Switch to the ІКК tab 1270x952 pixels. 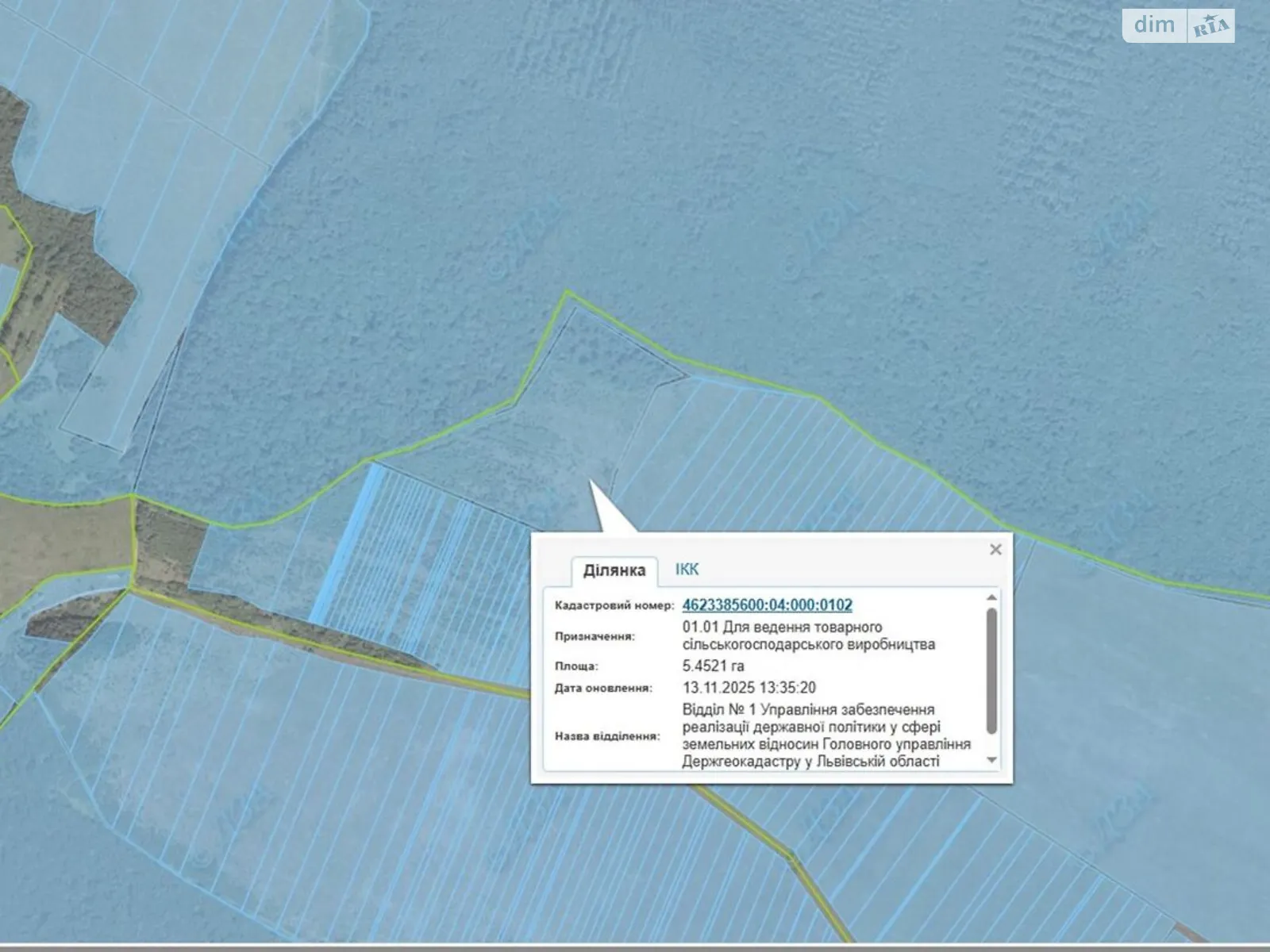point(687,570)
